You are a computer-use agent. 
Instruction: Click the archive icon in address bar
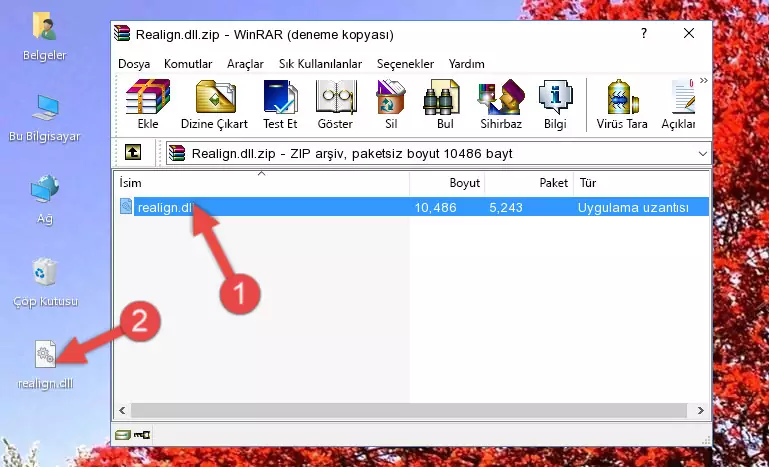point(177,154)
